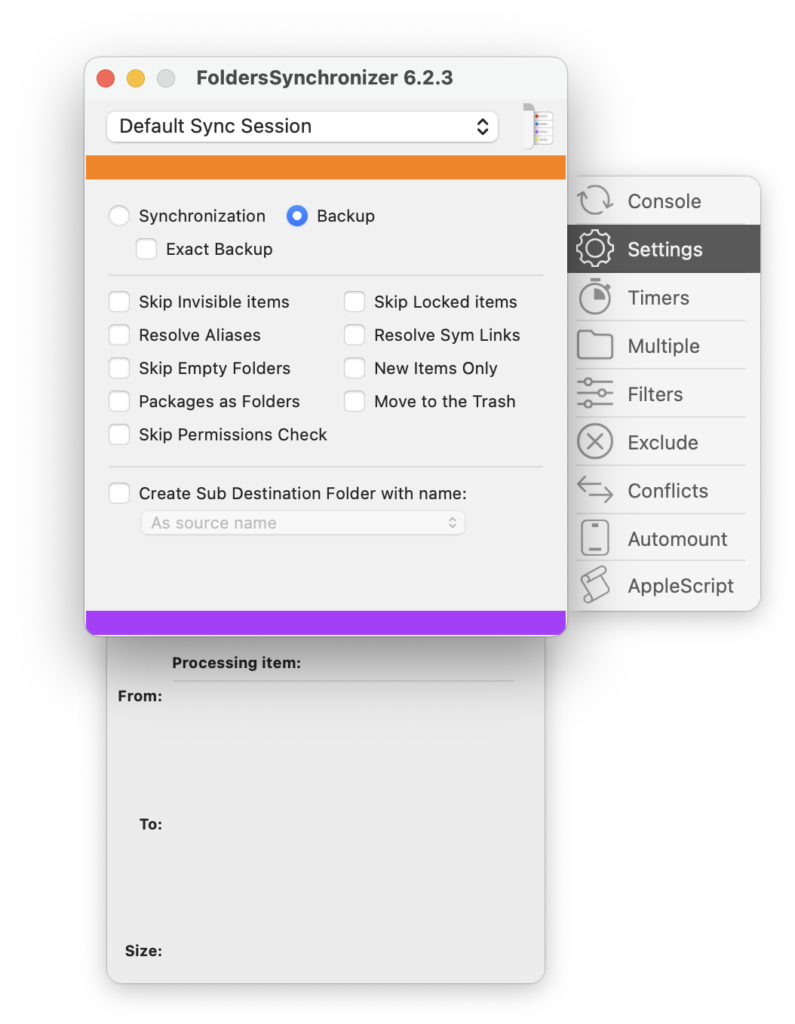This screenshot has width=795, height=1024.
Task: Open the AppleScript panel label
Action: (x=681, y=586)
